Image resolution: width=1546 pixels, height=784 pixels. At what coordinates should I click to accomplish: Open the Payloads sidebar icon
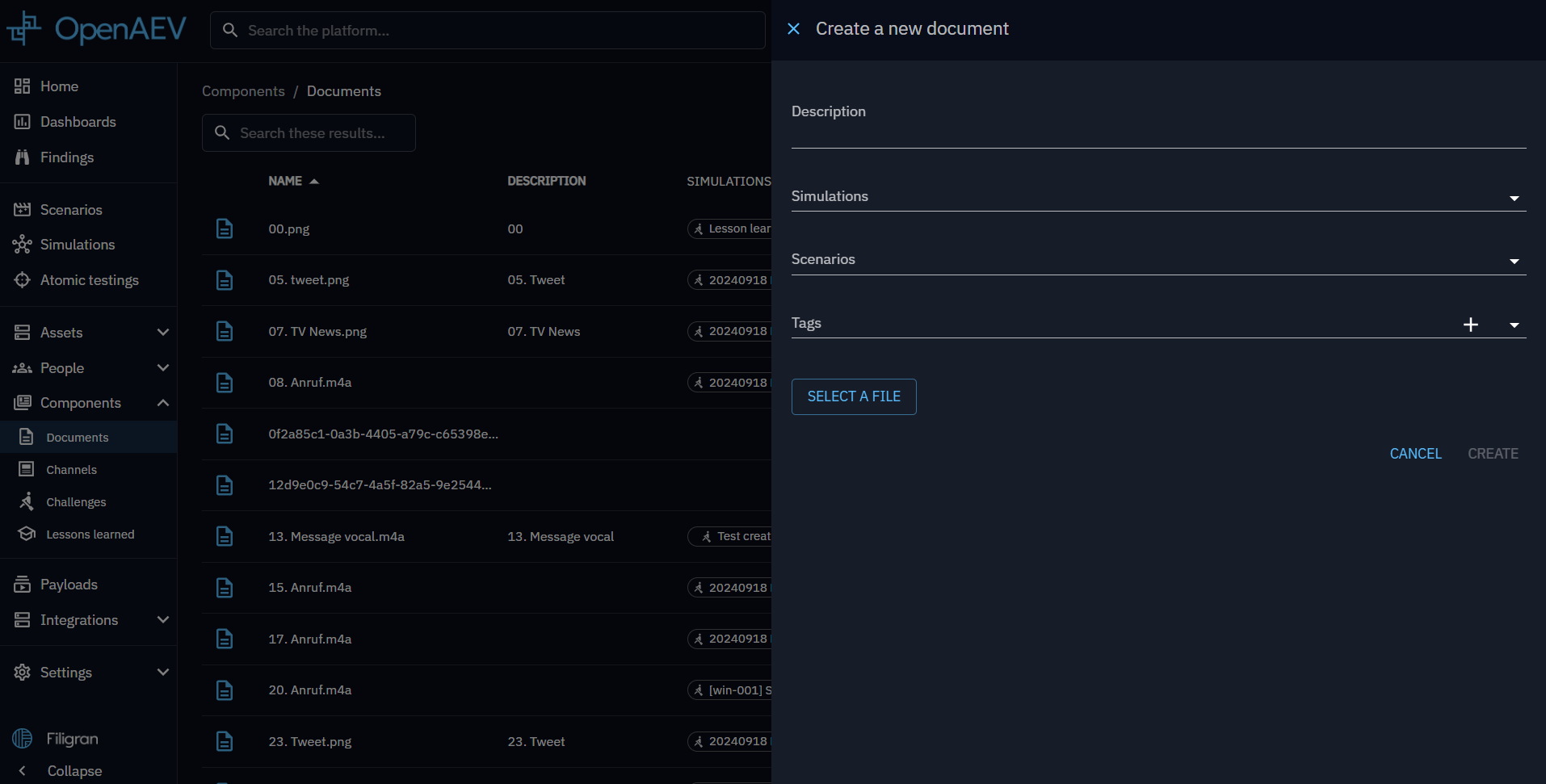[22, 585]
